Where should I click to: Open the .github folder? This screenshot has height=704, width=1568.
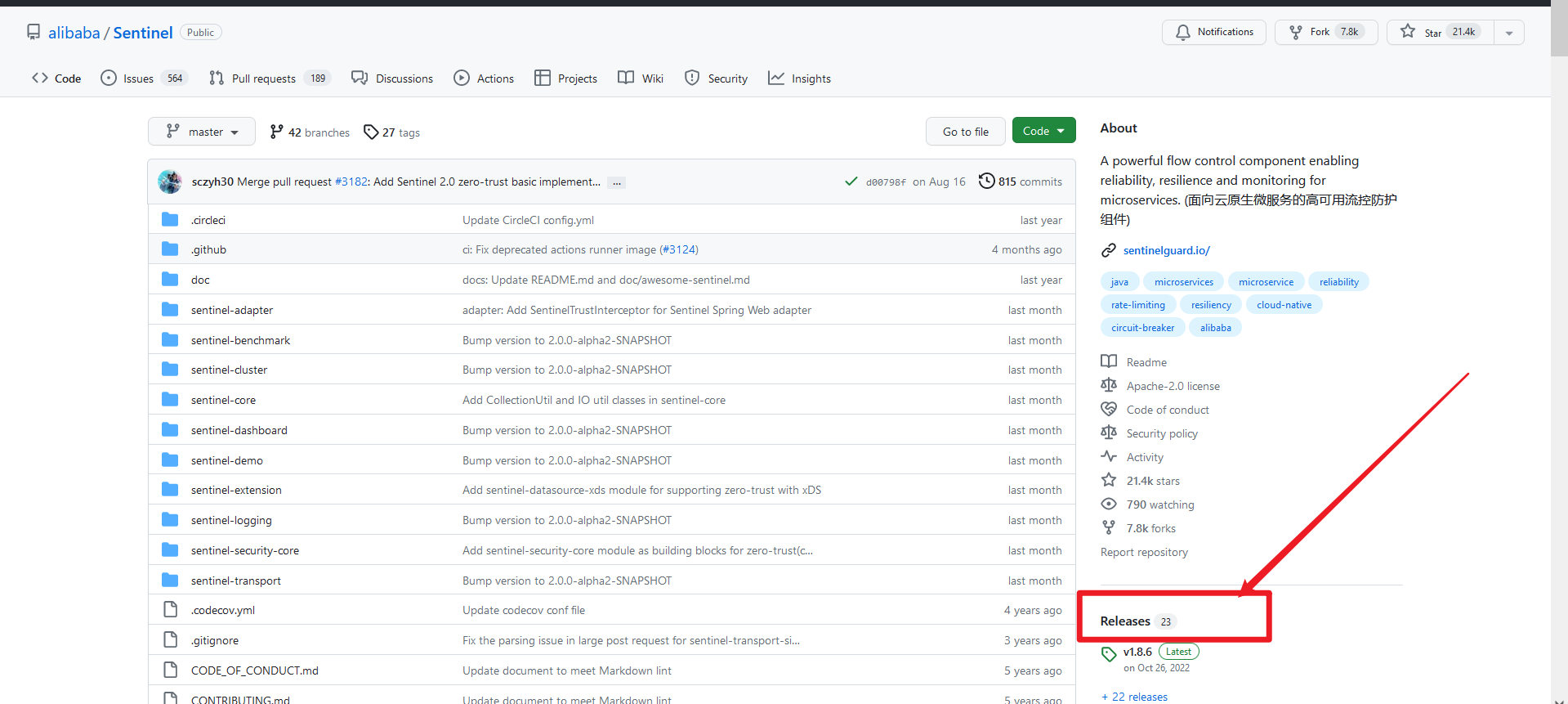208,249
